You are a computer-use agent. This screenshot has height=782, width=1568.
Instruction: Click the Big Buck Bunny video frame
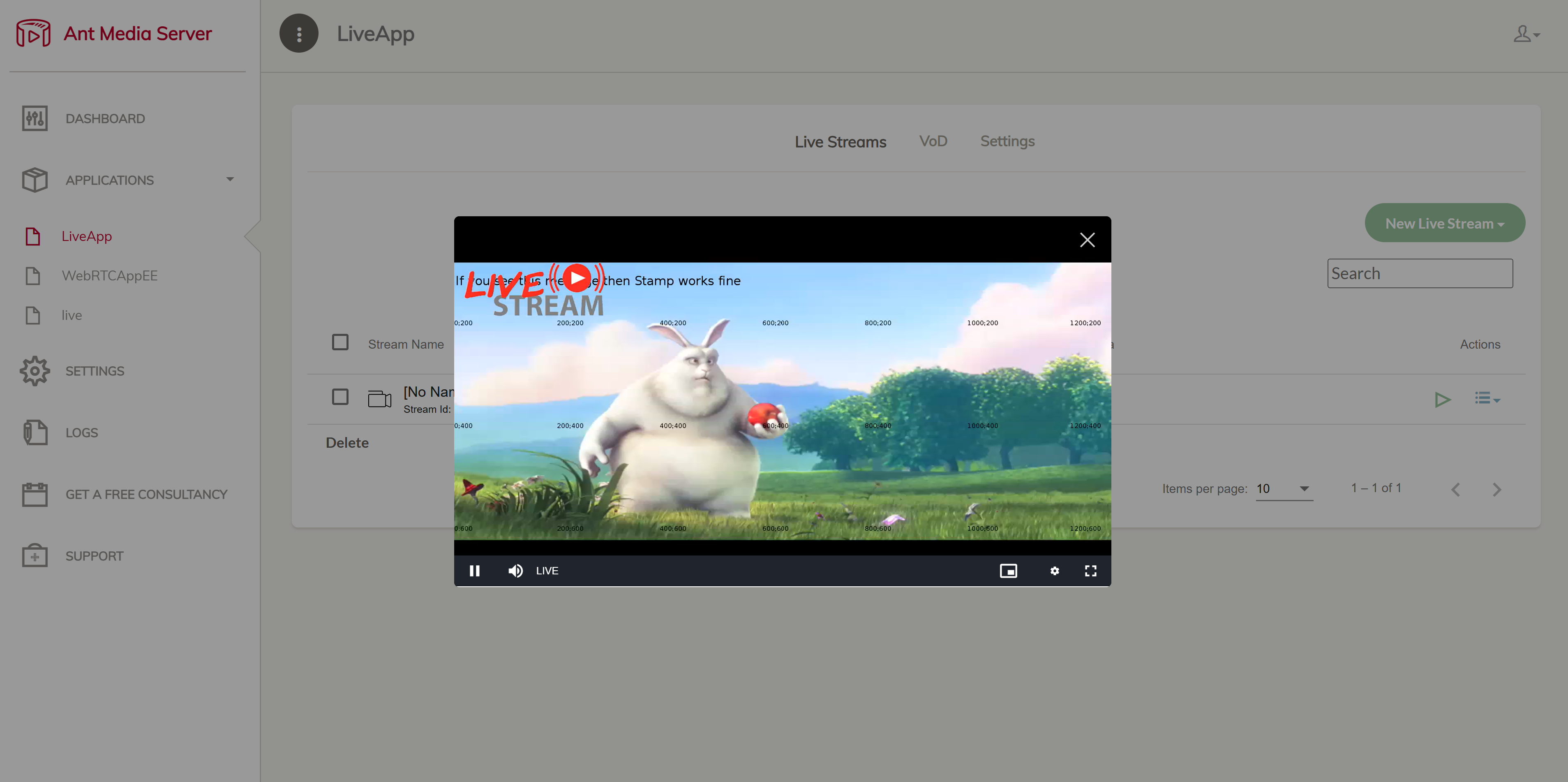(x=783, y=401)
